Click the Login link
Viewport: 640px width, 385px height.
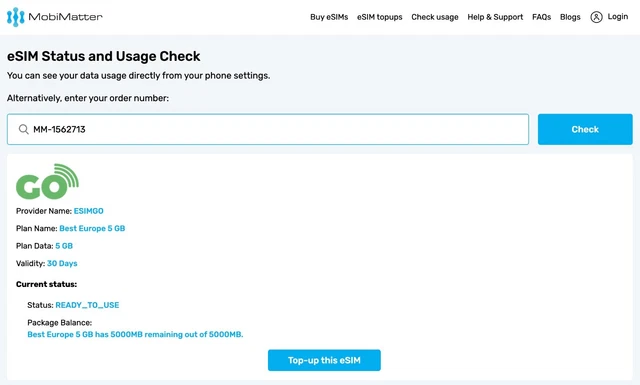[x=618, y=17]
